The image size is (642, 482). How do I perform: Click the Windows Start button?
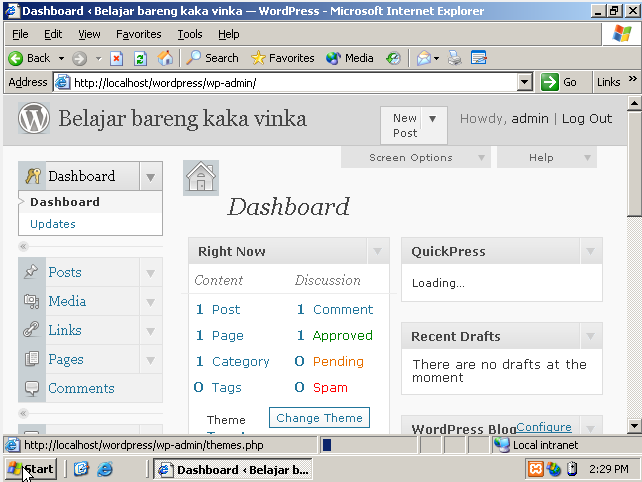(31, 469)
